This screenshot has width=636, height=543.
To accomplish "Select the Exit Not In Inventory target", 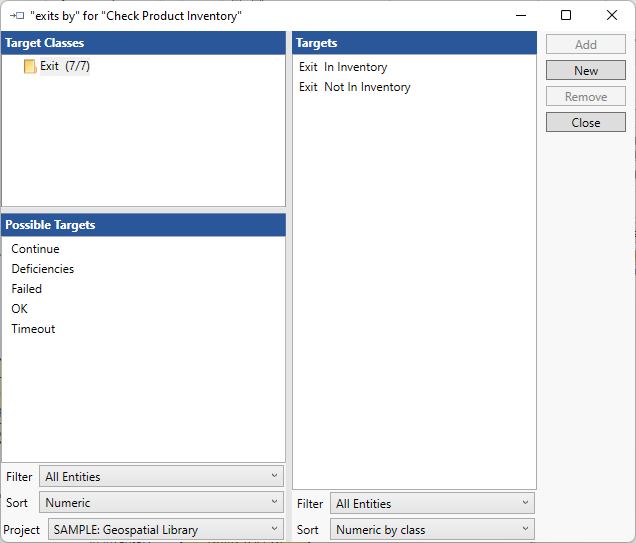I will (x=354, y=87).
